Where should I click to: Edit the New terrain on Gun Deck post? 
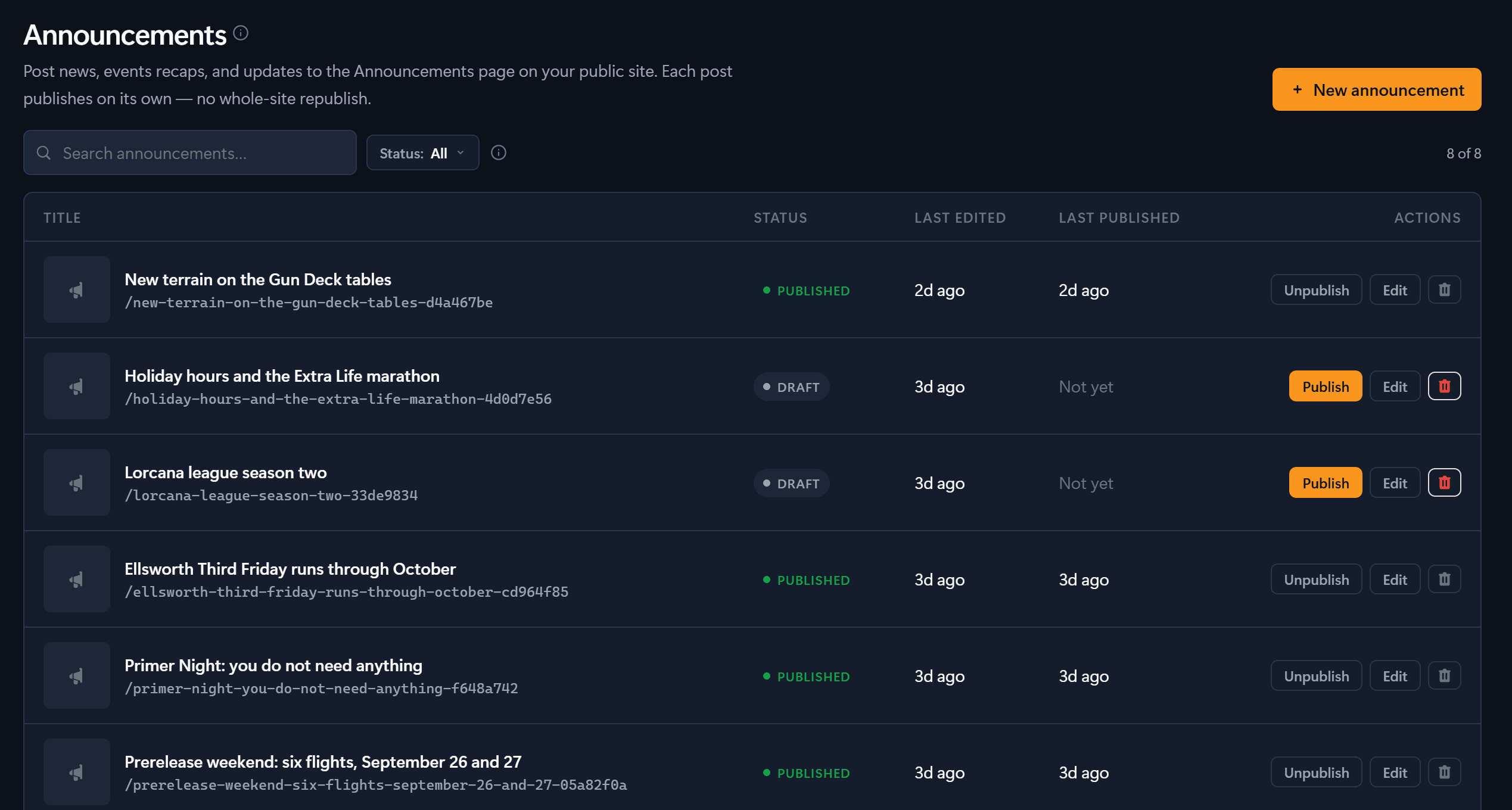pyautogui.click(x=1395, y=290)
